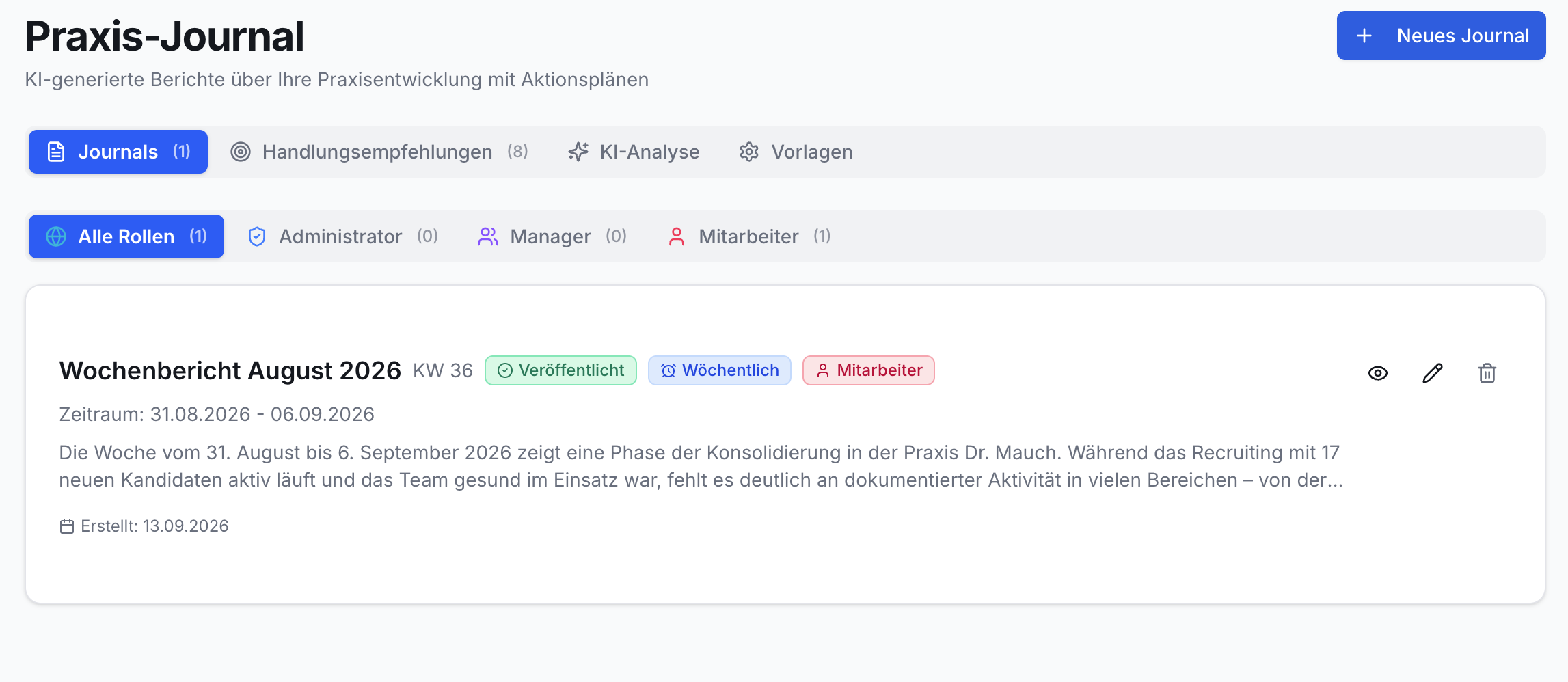Click Zeitraum 31.08.2026 - 06.09.2026 text
The height and width of the screenshot is (682, 1568).
click(x=217, y=414)
